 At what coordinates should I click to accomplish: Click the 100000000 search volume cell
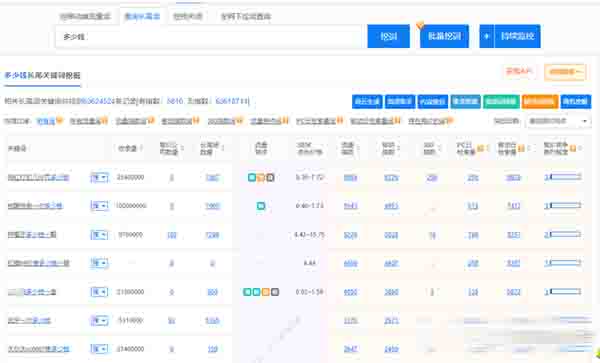(x=131, y=206)
